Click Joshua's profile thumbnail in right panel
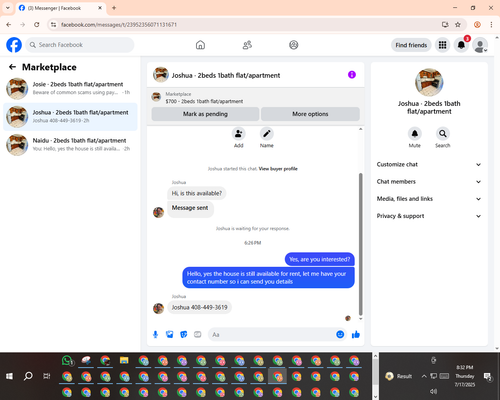 pos(429,82)
